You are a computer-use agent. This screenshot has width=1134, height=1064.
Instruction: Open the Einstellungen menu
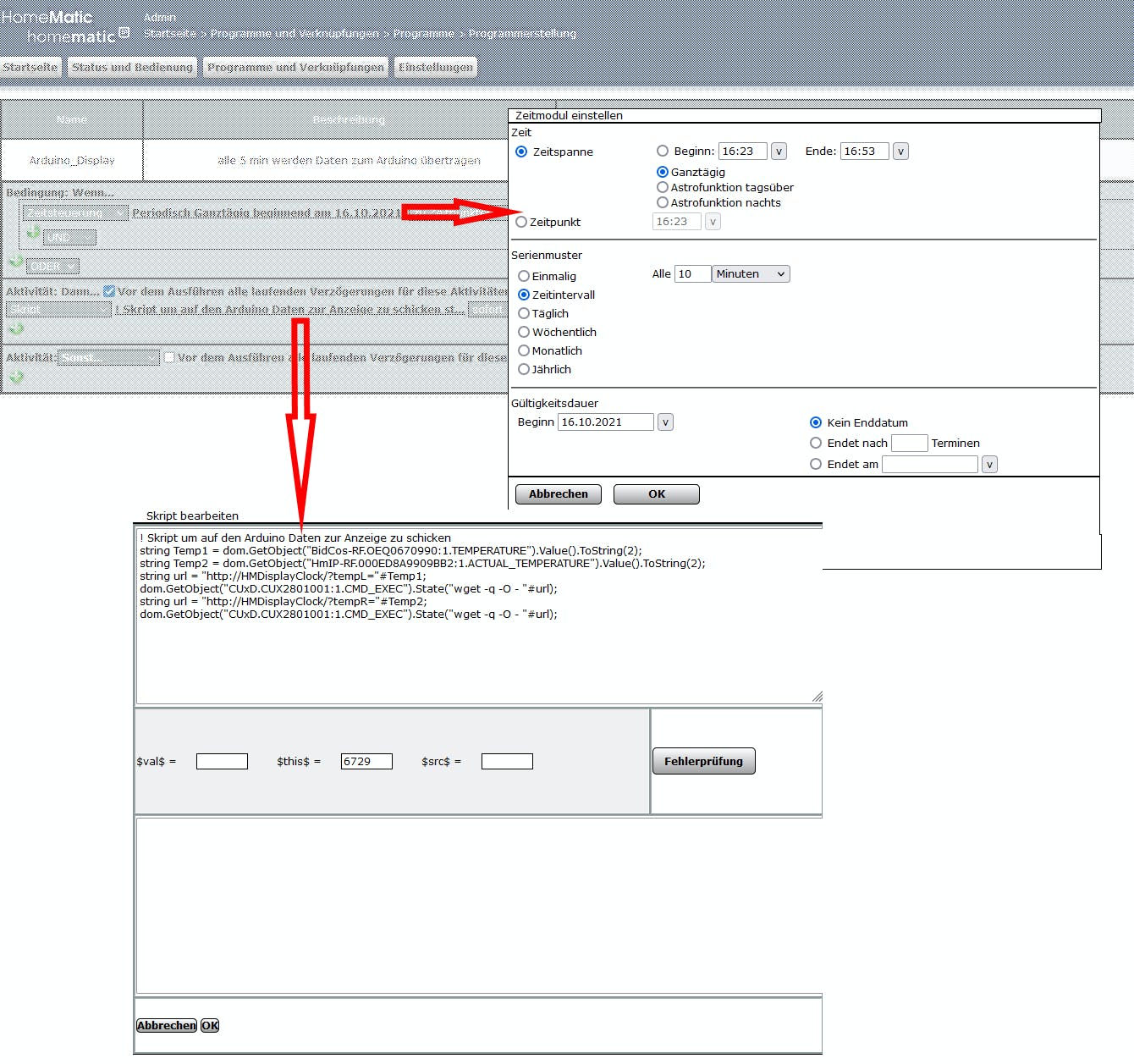436,67
